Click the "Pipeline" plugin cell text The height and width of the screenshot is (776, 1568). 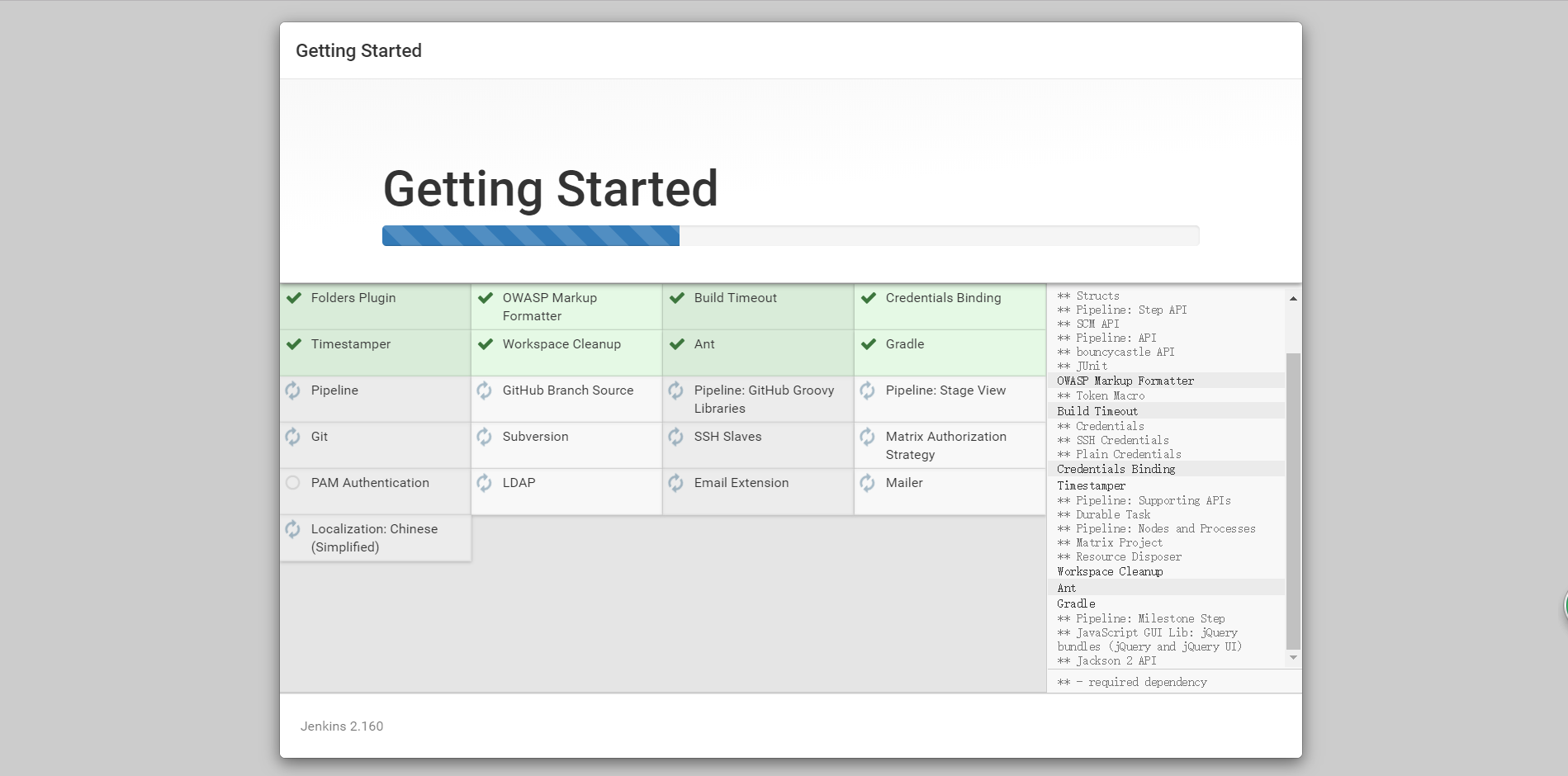[334, 390]
